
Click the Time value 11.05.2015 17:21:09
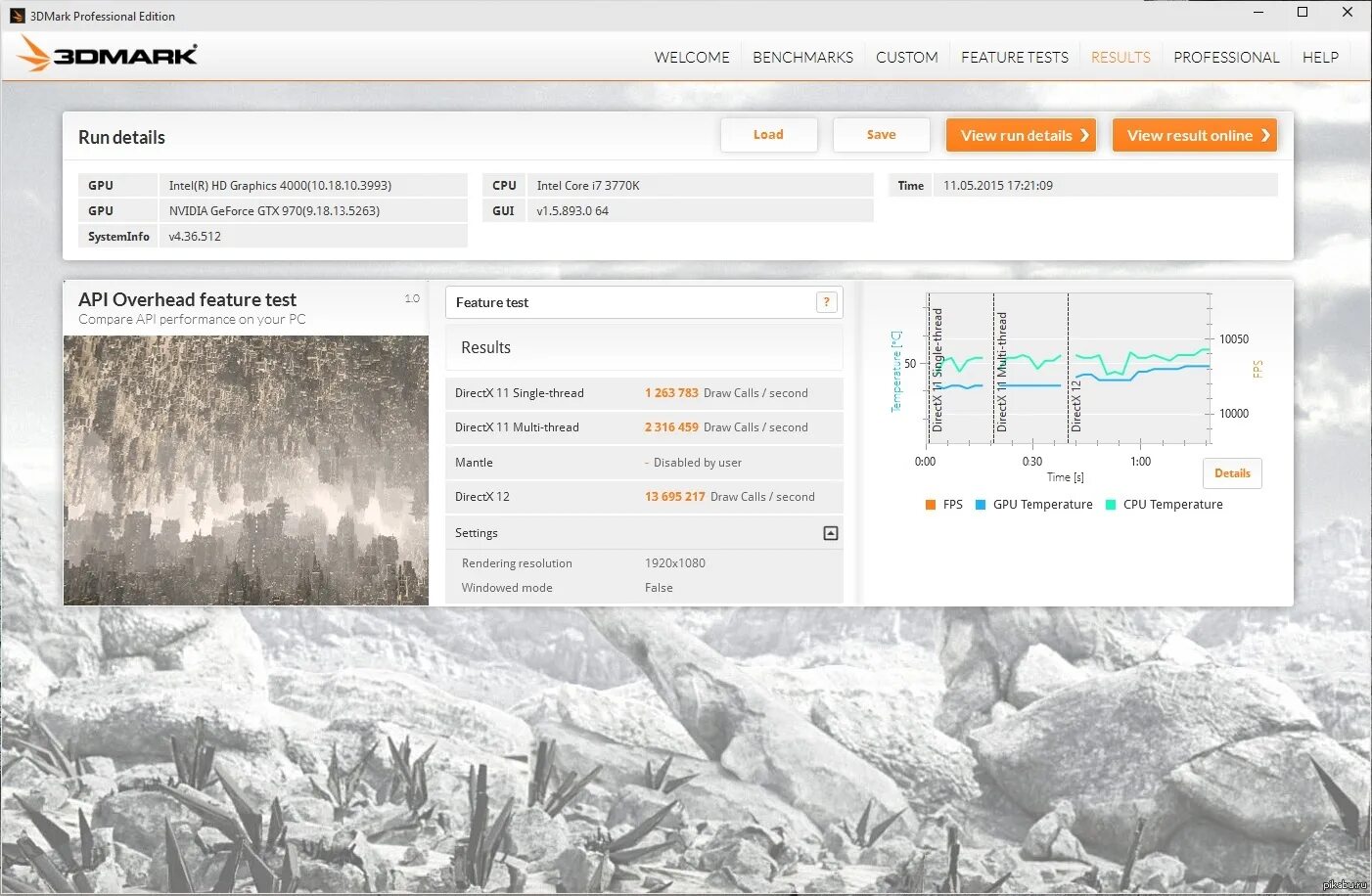[998, 186]
